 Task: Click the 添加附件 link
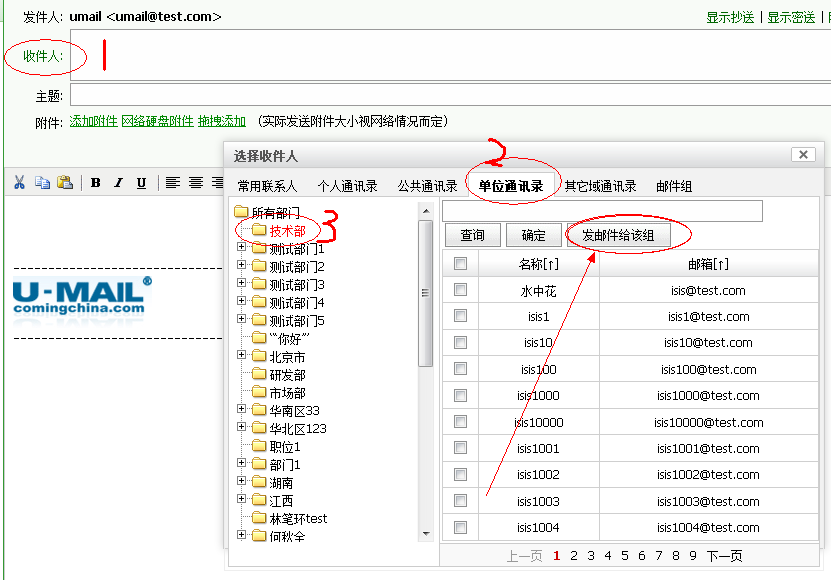[93, 121]
